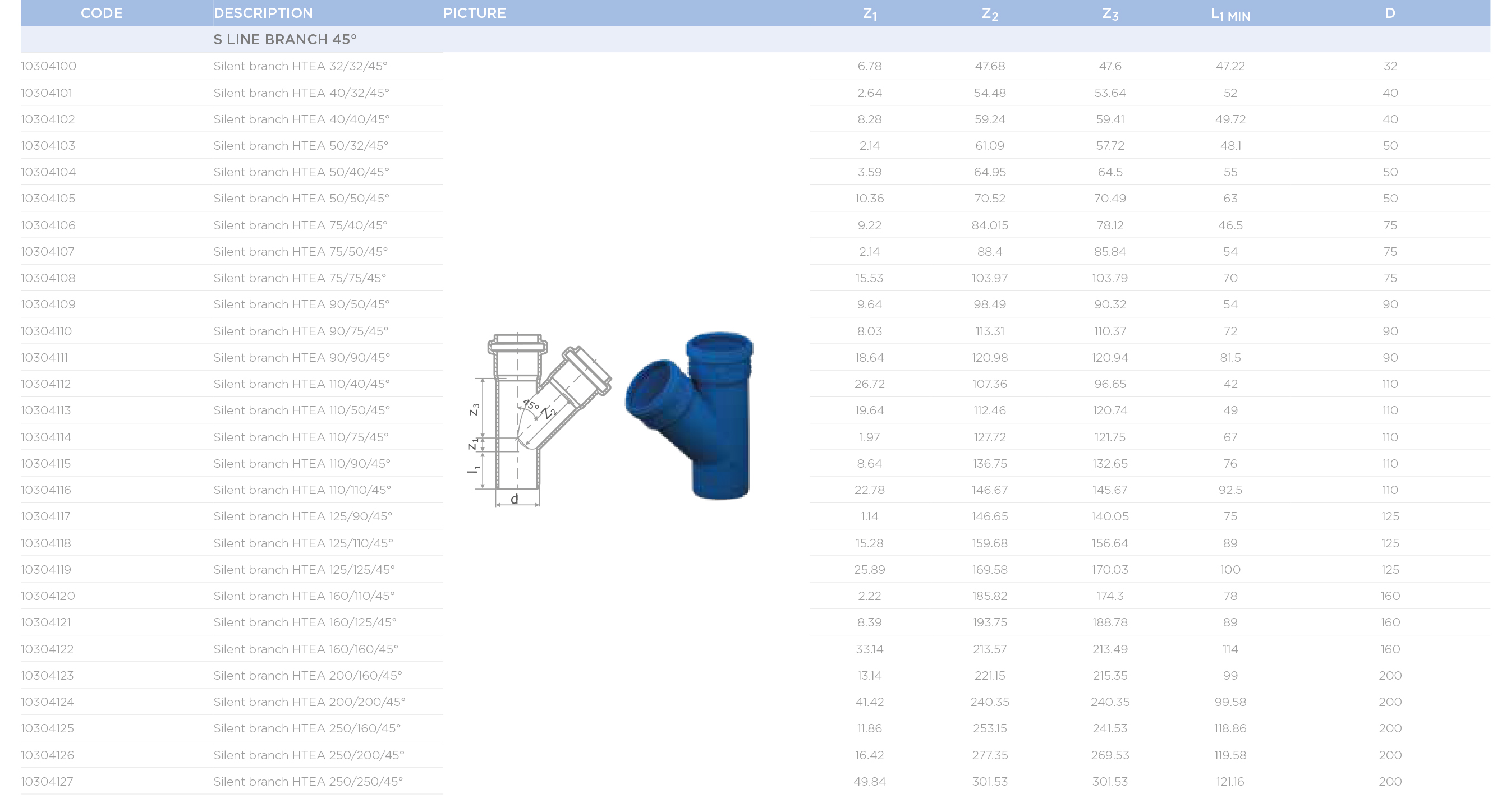The width and height of the screenshot is (1511, 812).
Task: Click description Silent branch HTEA 110/50/45°
Action: [x=301, y=410]
